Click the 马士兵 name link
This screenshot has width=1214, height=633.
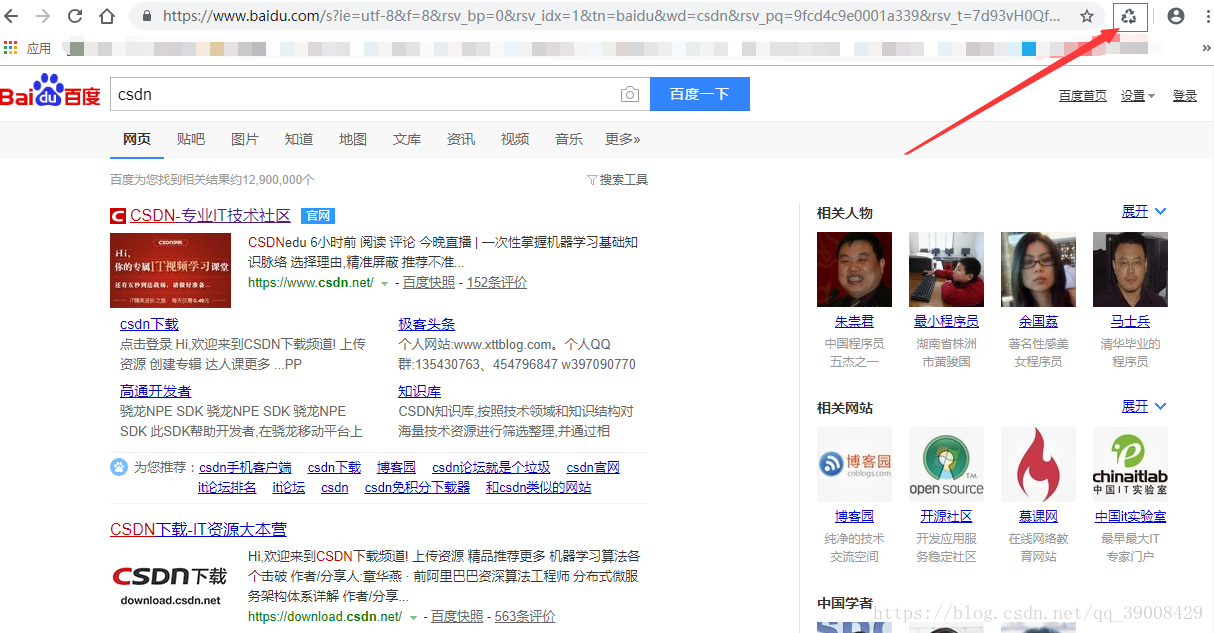tap(1130, 322)
